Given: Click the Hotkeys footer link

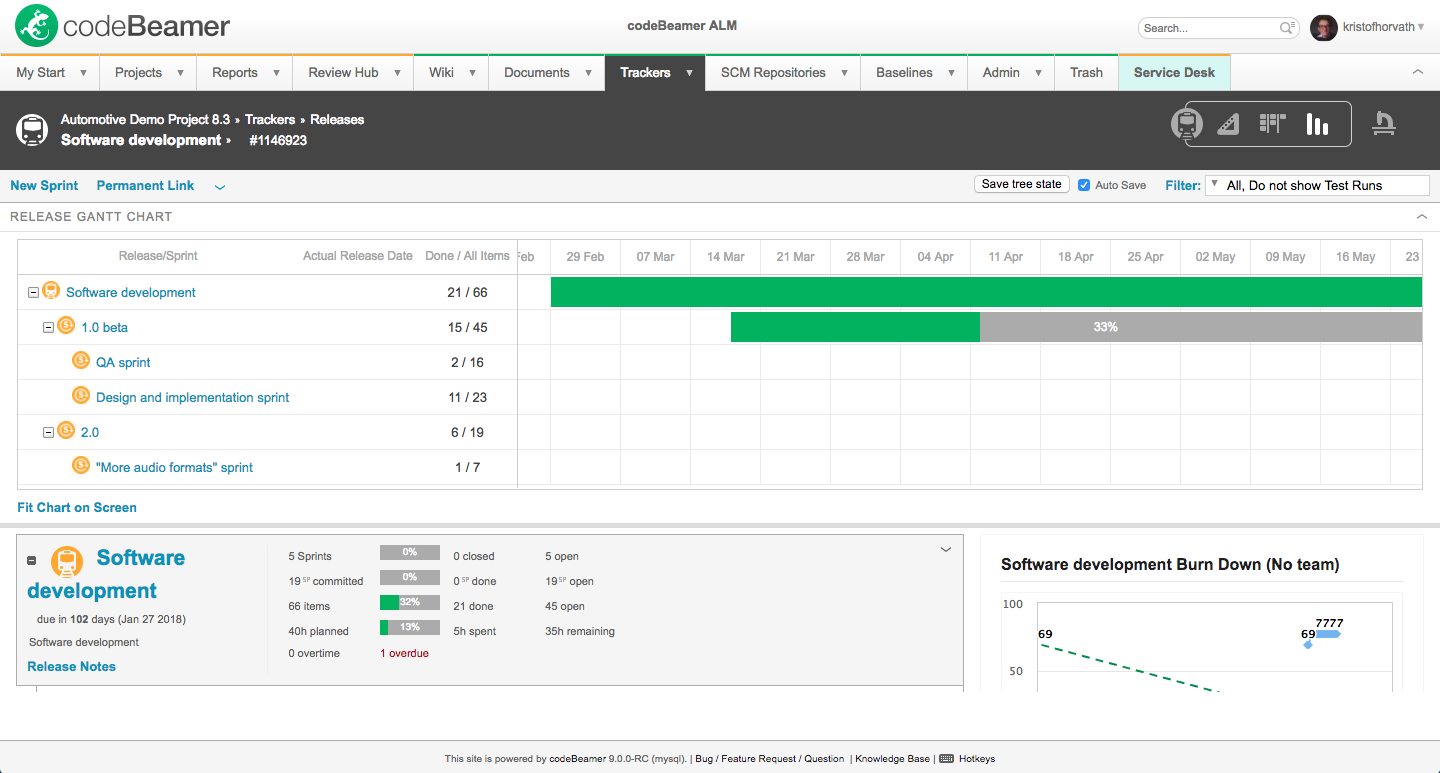Looking at the screenshot, I should point(977,759).
